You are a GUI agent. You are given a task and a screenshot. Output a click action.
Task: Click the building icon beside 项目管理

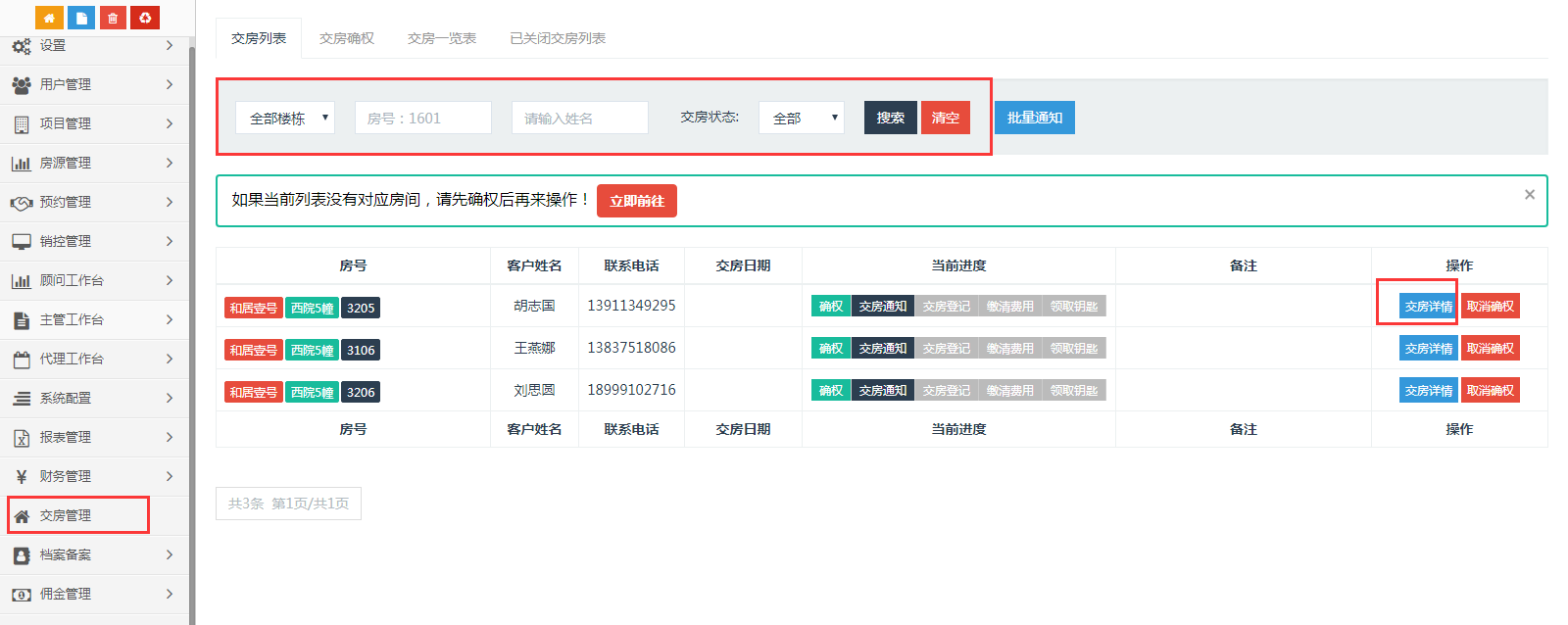pyautogui.click(x=21, y=124)
